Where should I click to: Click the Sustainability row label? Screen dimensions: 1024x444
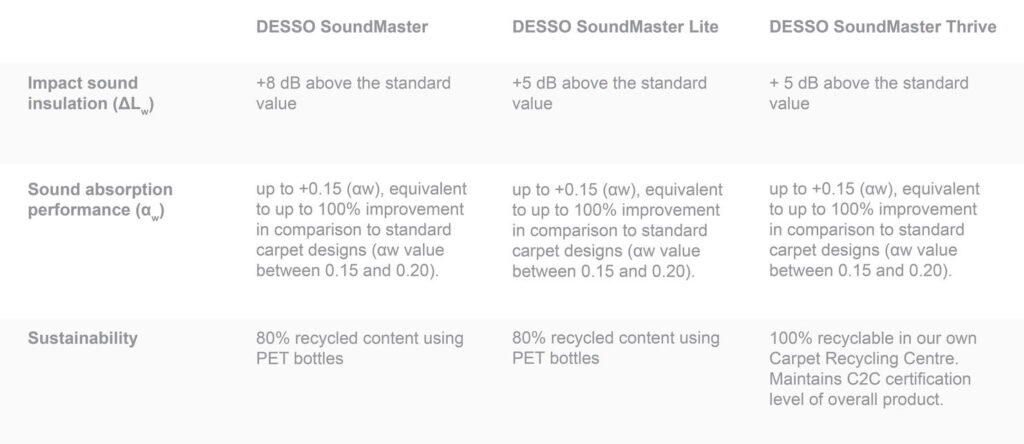pyautogui.click(x=83, y=338)
